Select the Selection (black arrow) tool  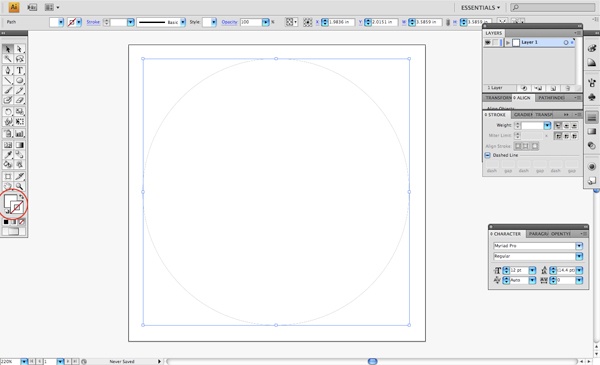coord(8,49)
